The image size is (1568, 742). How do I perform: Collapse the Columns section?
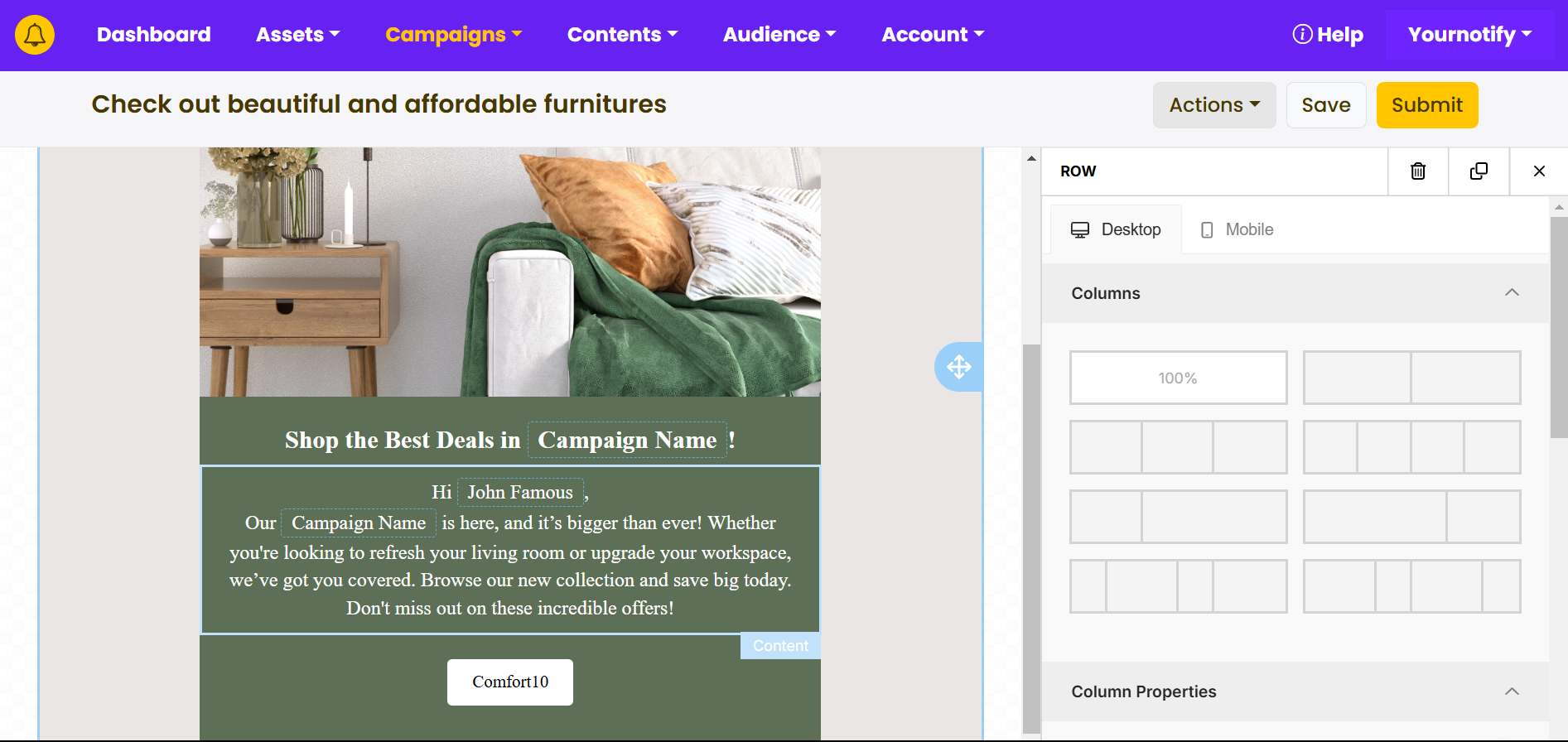1511,293
